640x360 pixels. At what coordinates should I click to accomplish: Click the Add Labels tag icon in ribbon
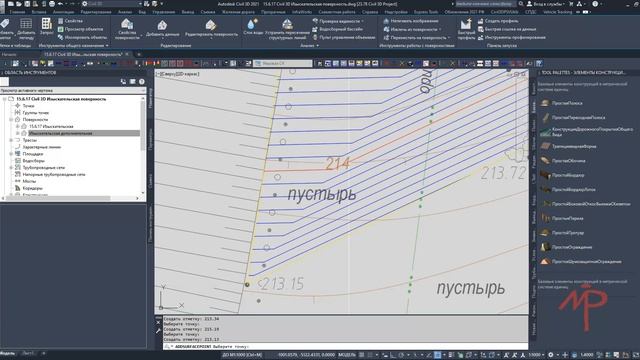5,24
